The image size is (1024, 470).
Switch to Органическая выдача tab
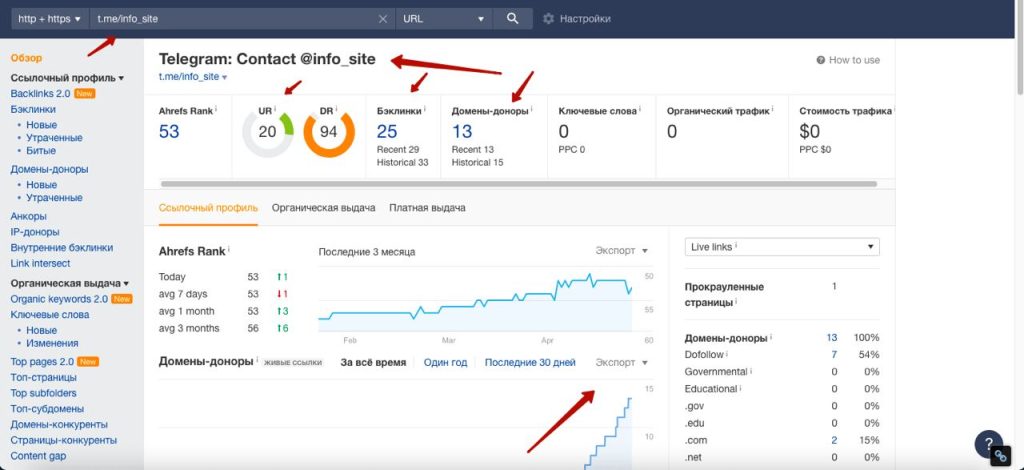(323, 208)
